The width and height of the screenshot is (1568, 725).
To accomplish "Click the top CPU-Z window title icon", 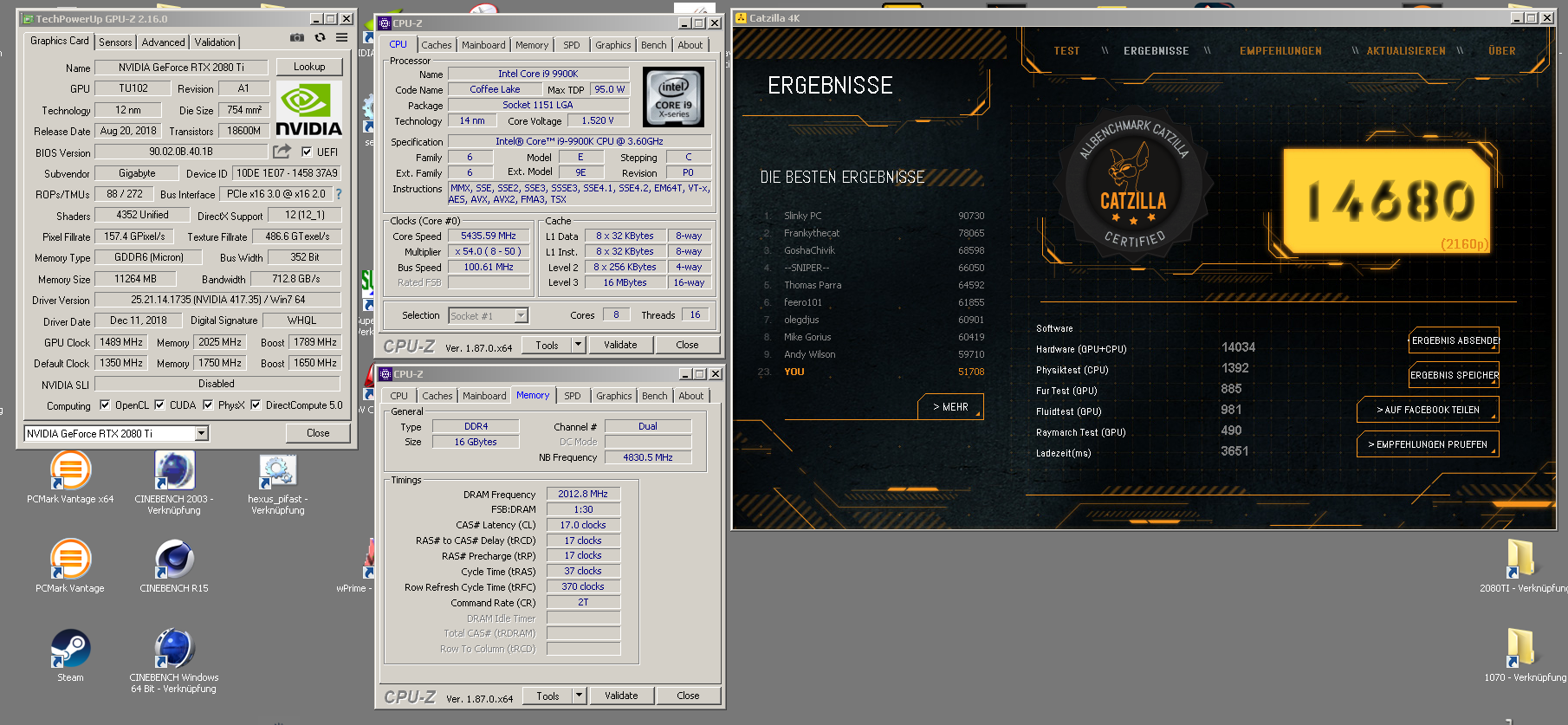I will tap(386, 23).
